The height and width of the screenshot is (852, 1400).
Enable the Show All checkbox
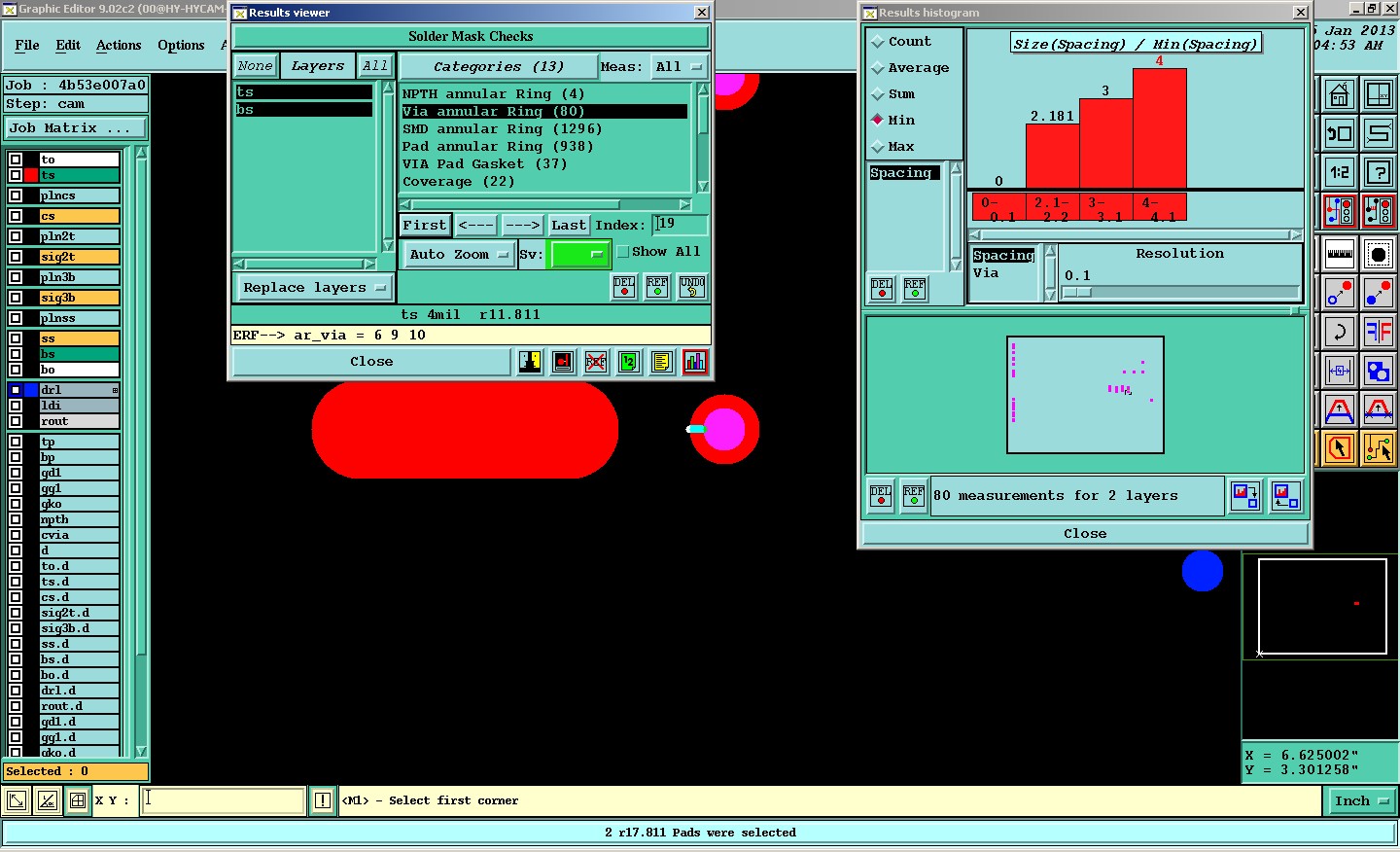623,252
